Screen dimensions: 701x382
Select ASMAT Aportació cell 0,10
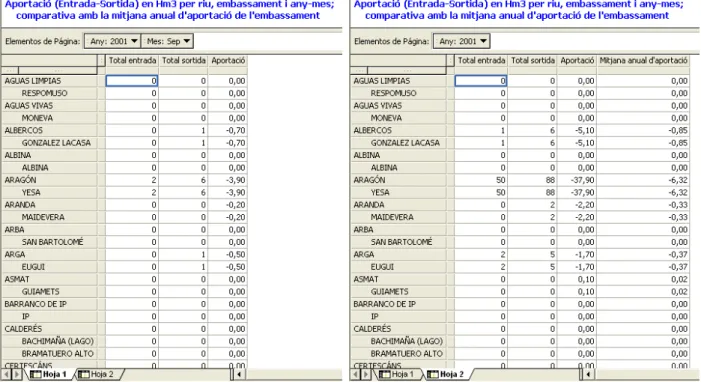[577, 280]
